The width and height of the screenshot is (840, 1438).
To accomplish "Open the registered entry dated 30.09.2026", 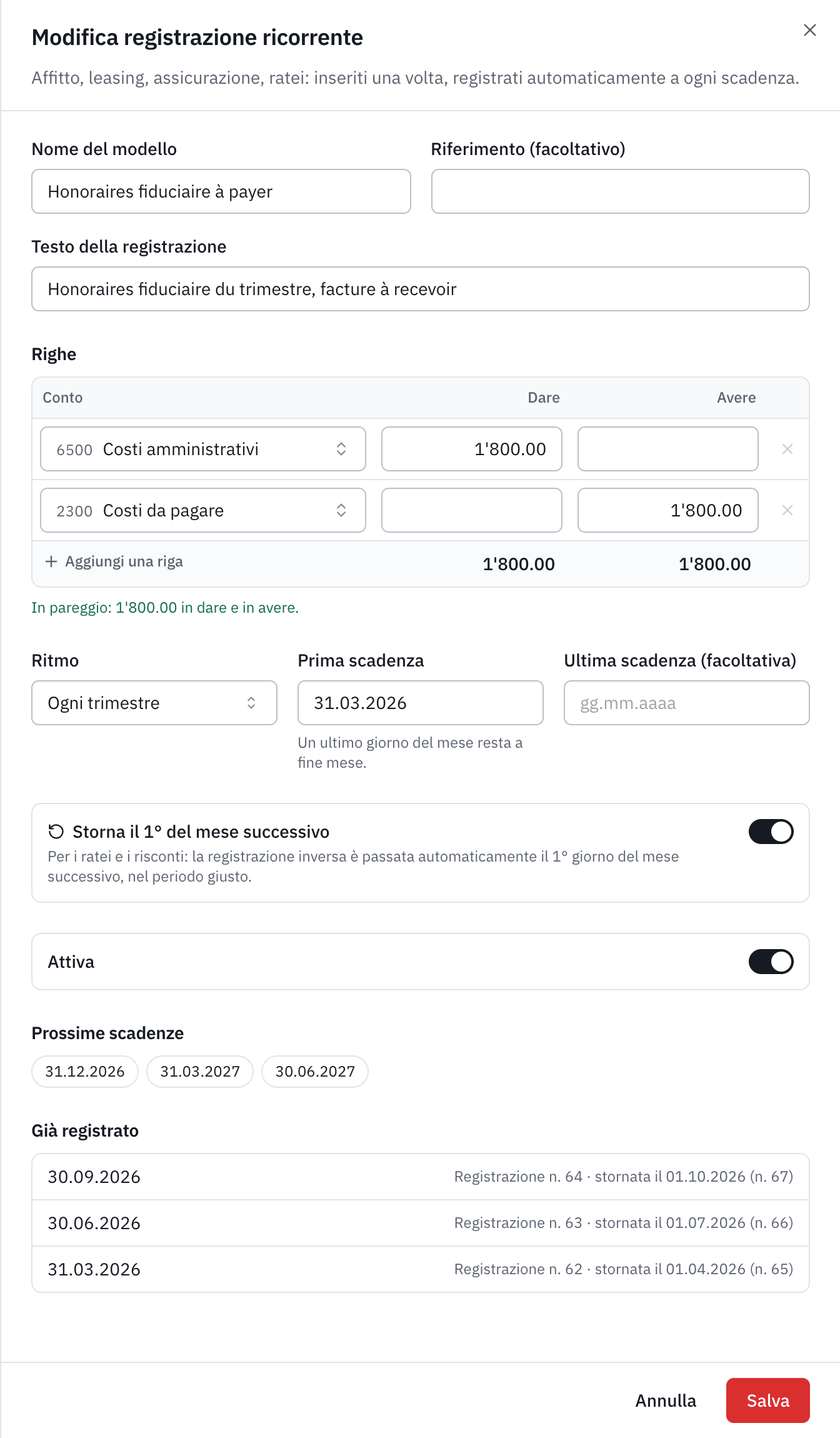I will click(x=421, y=1177).
